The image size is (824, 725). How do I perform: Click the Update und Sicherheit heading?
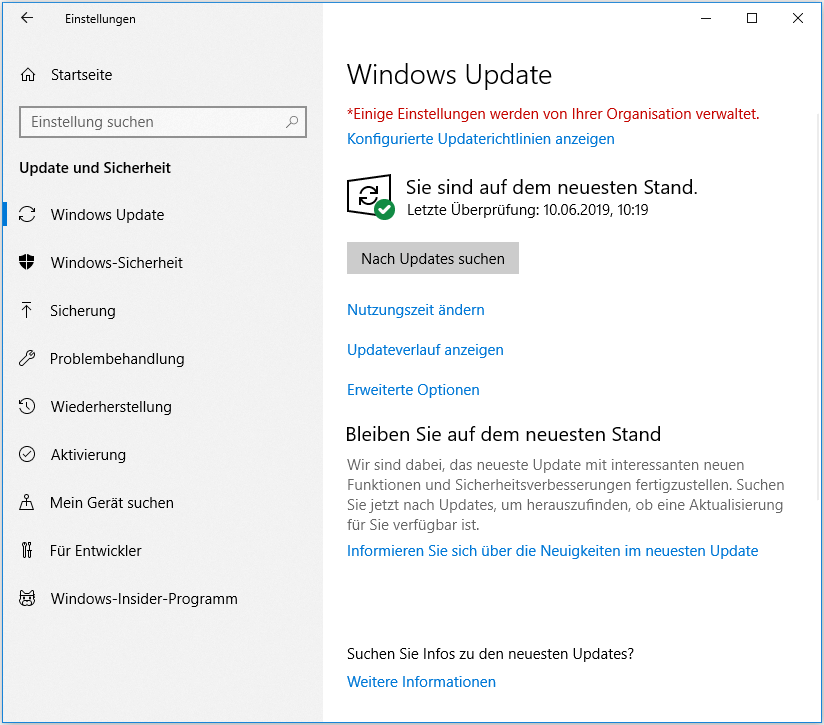(x=95, y=168)
